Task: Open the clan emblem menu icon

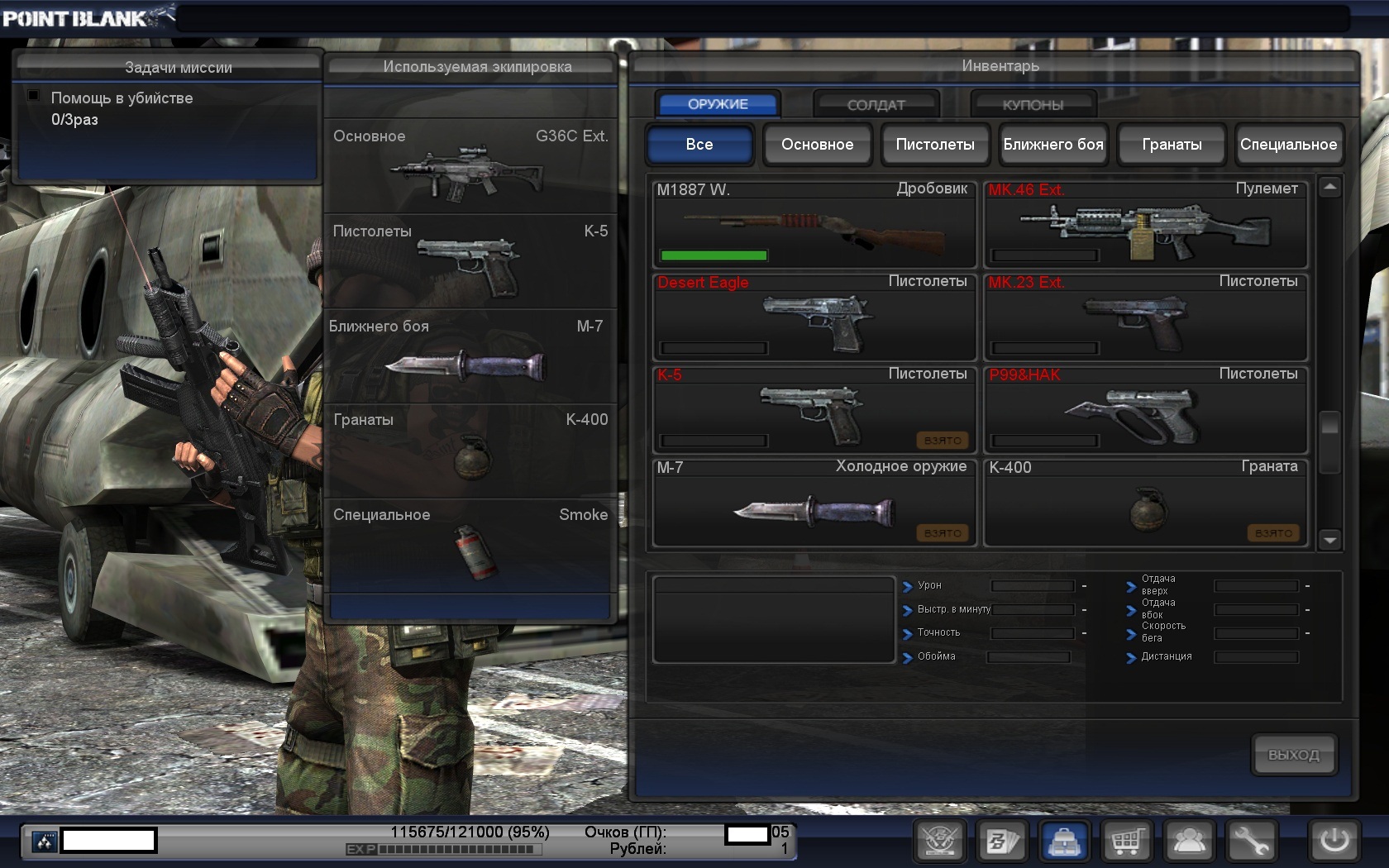Action: pos(939,842)
